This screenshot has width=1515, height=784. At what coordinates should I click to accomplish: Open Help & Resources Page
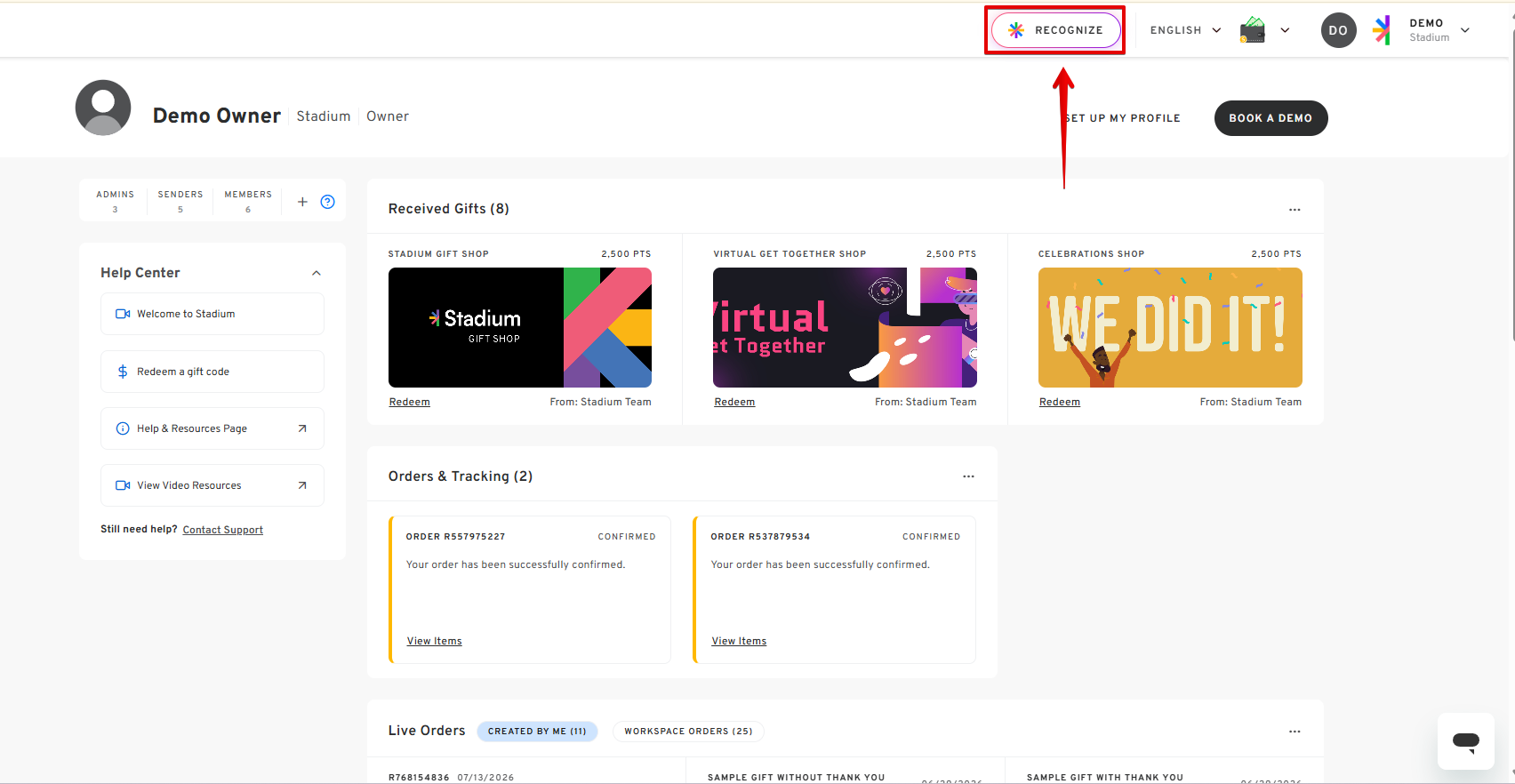(212, 428)
